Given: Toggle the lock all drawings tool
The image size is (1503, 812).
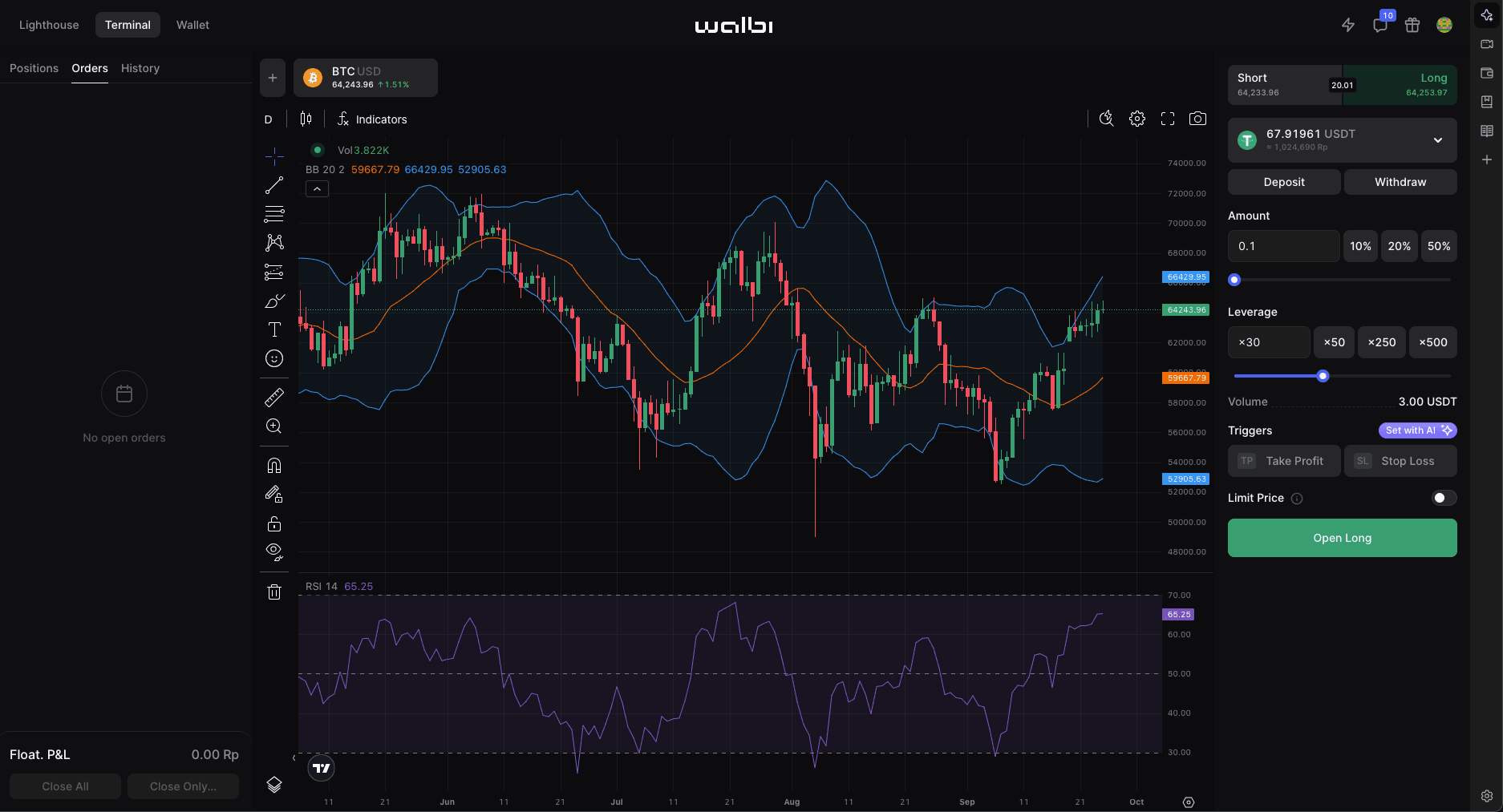Looking at the screenshot, I should tap(274, 523).
